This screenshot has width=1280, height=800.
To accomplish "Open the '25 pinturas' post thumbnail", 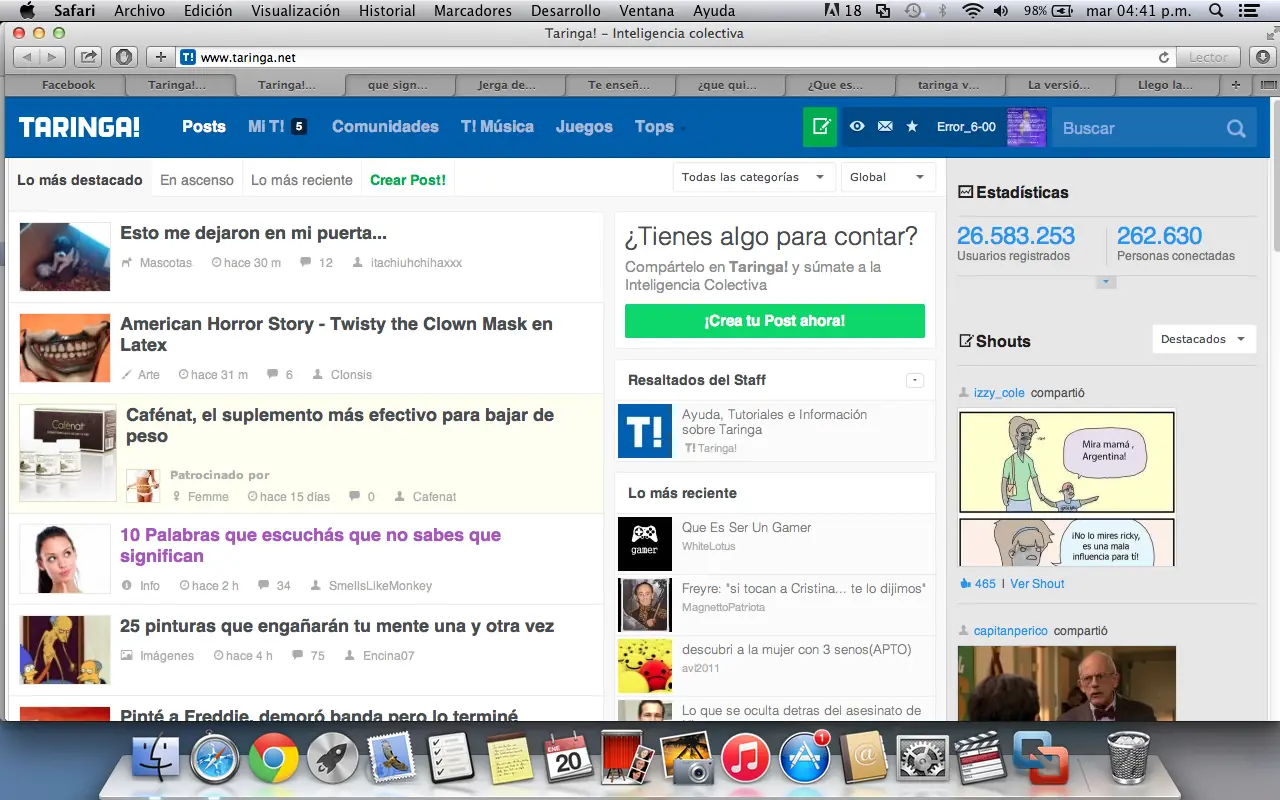I will coord(65,650).
